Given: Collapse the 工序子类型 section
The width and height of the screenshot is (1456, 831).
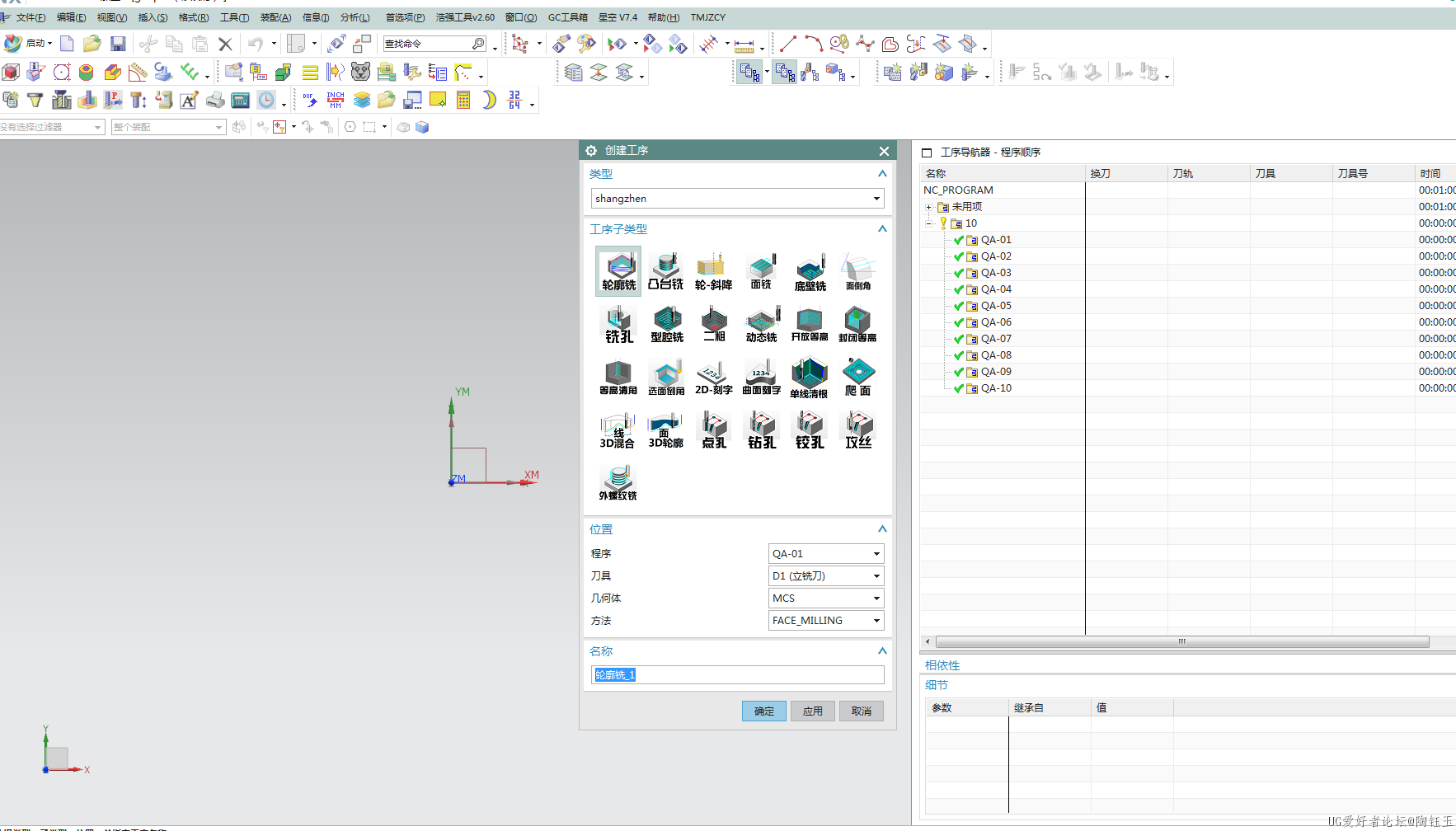Looking at the screenshot, I should [882, 229].
